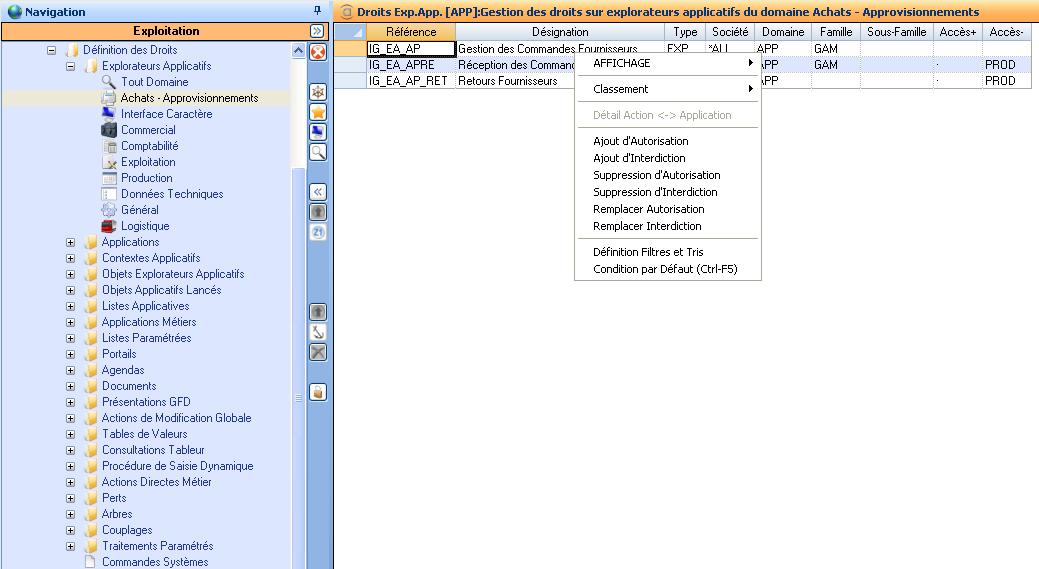Click the red close icon in the side toolbar
1039x569 pixels.
(317, 52)
